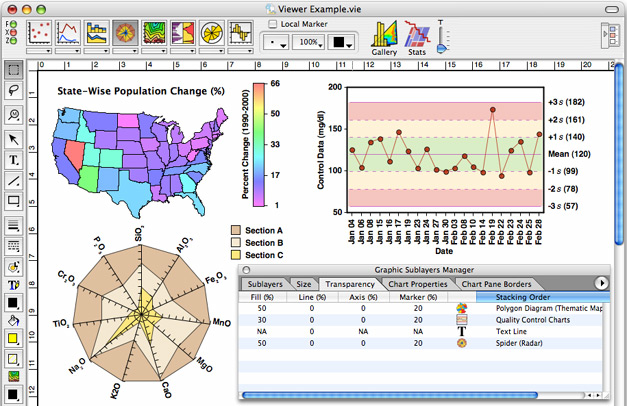Viewport: 627px width, 406px height.
Task: Toggle the Z green indicator light
Action: (x=13, y=40)
